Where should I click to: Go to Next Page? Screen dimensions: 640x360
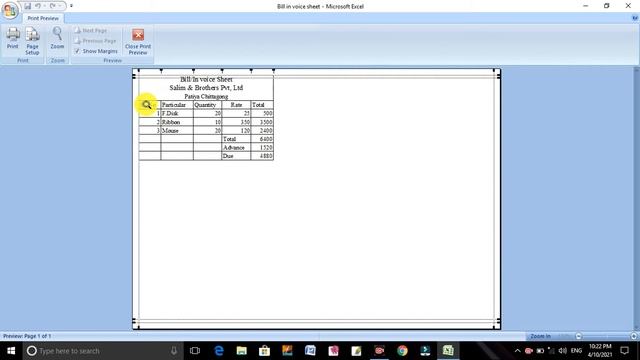pyautogui.click(x=91, y=31)
